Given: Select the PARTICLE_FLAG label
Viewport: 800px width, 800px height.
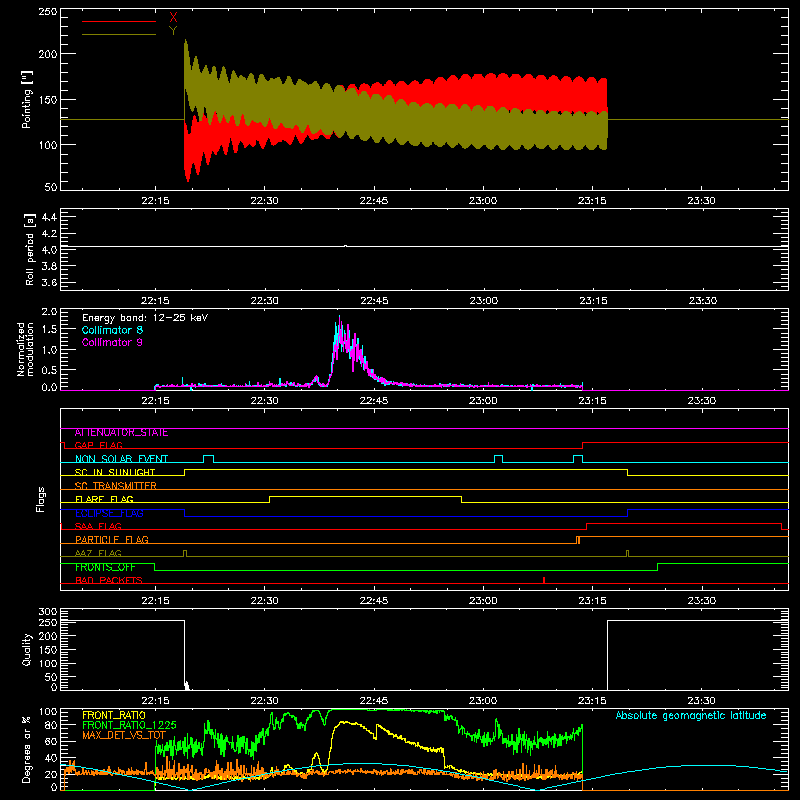Looking at the screenshot, I should 112,540.
